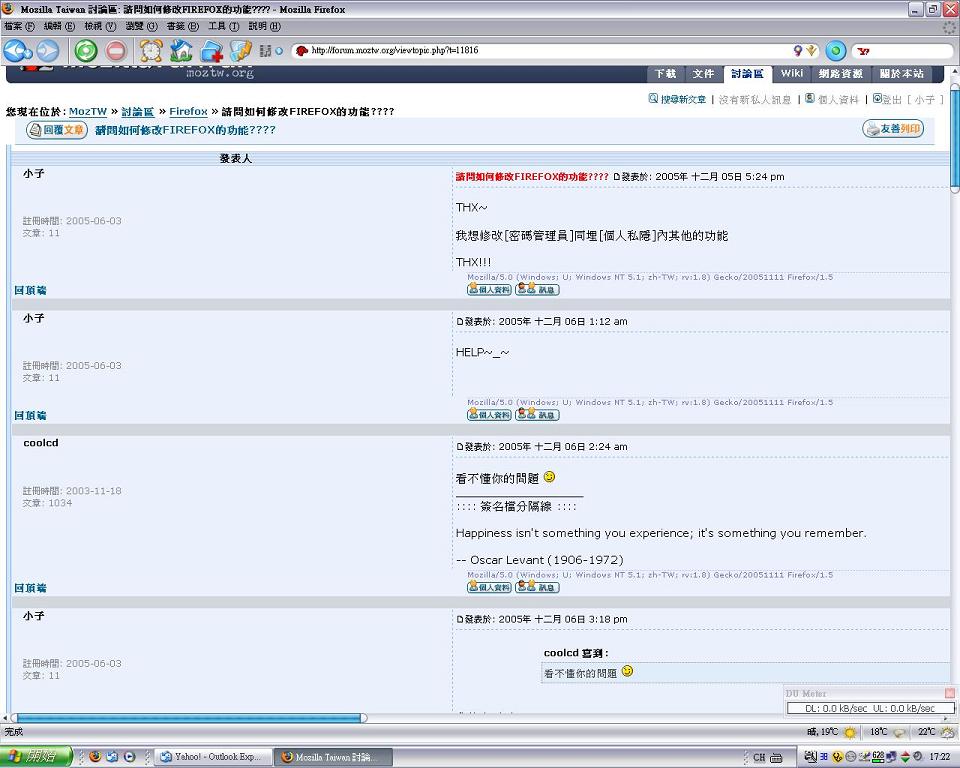The height and width of the screenshot is (768, 960).
Task: Click the 回覆文章 reply button
Action: point(57,130)
